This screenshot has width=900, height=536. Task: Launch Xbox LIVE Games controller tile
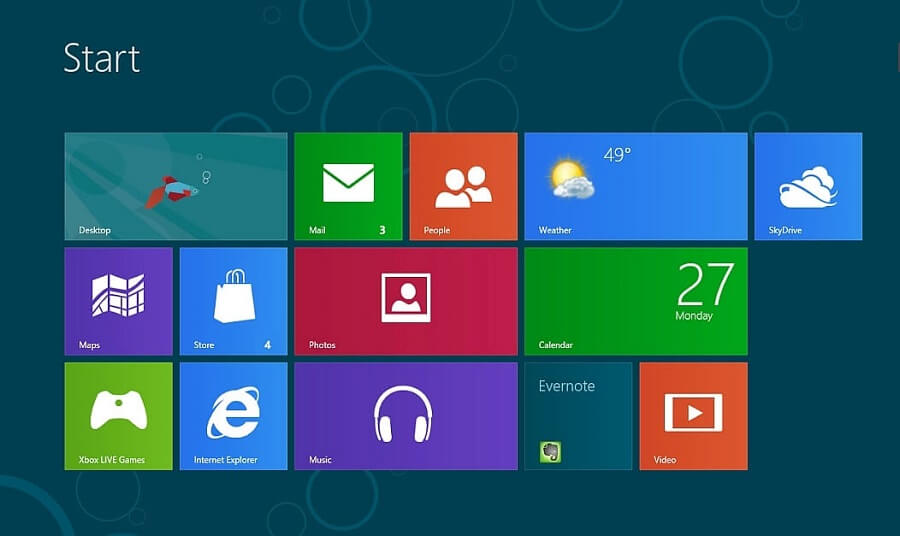[x=118, y=416]
